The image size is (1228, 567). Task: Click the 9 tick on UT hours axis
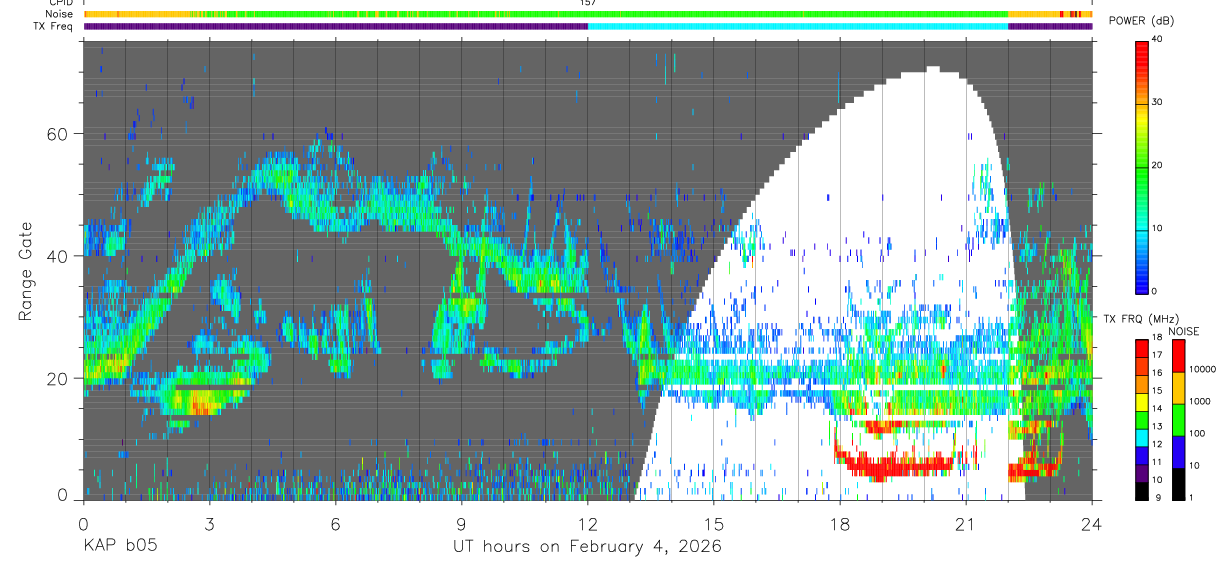(461, 524)
